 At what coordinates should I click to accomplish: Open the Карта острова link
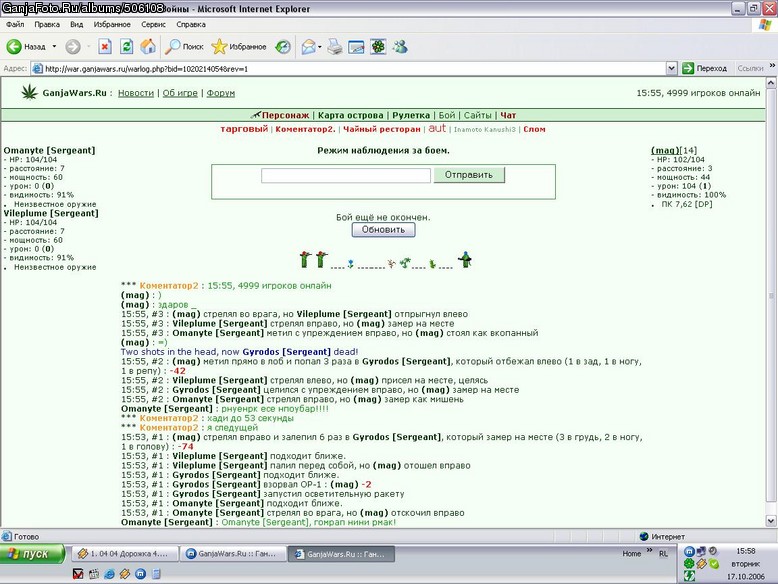[x=350, y=115]
